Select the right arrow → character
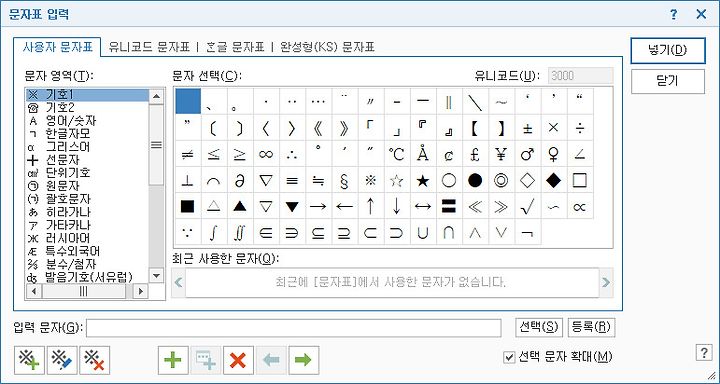Screen dimensions: 720x384 point(318,207)
